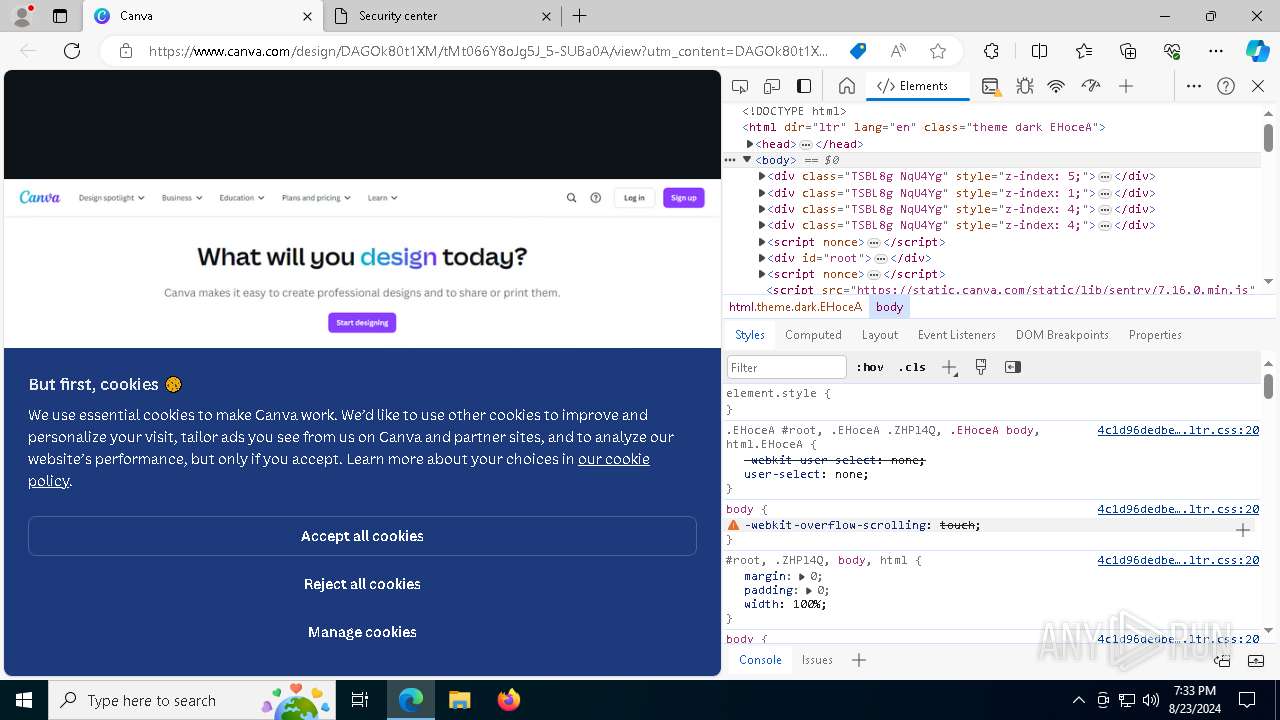Click the browser address bar

click(x=488, y=51)
